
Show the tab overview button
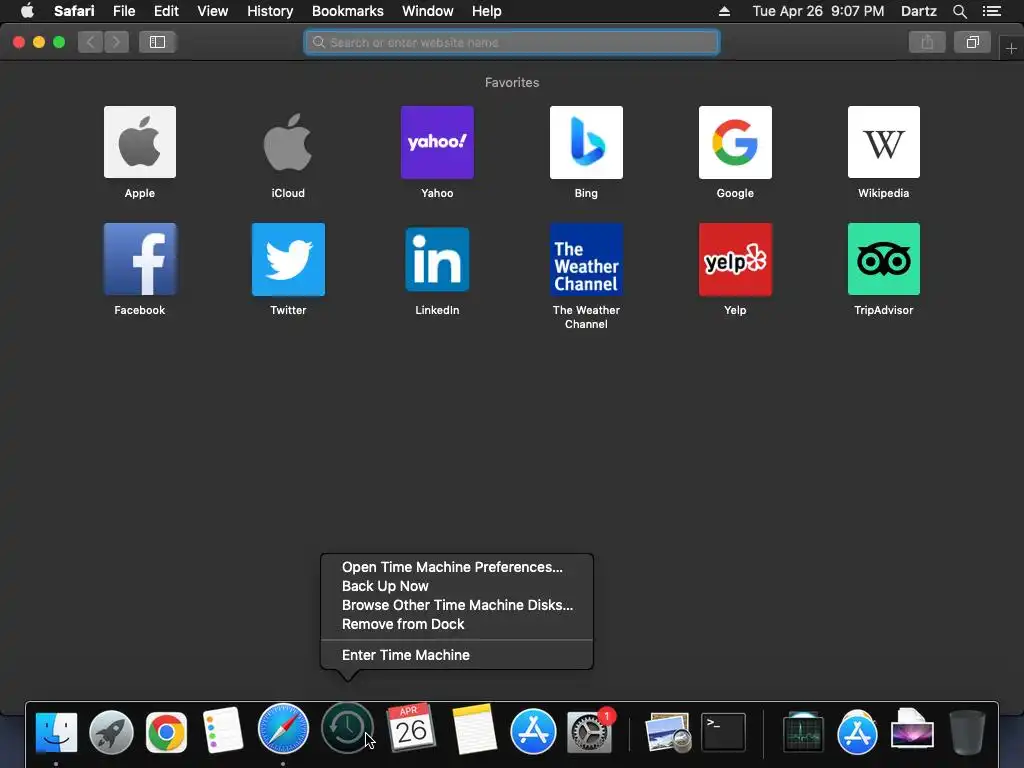click(972, 42)
